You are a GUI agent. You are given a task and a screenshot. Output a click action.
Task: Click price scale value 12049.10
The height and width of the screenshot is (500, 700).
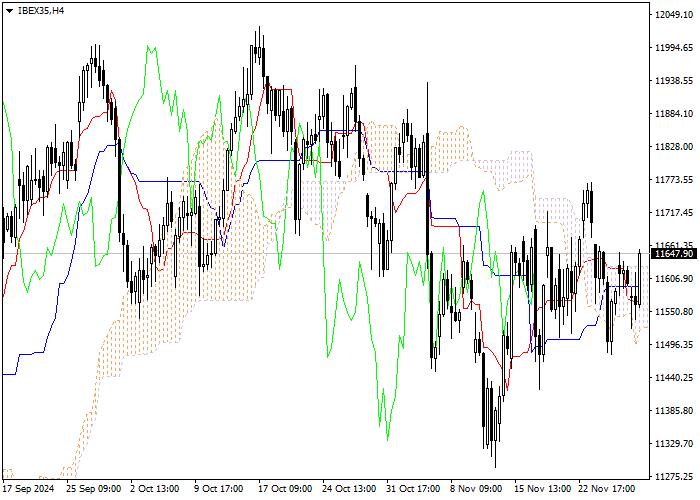(674, 14)
